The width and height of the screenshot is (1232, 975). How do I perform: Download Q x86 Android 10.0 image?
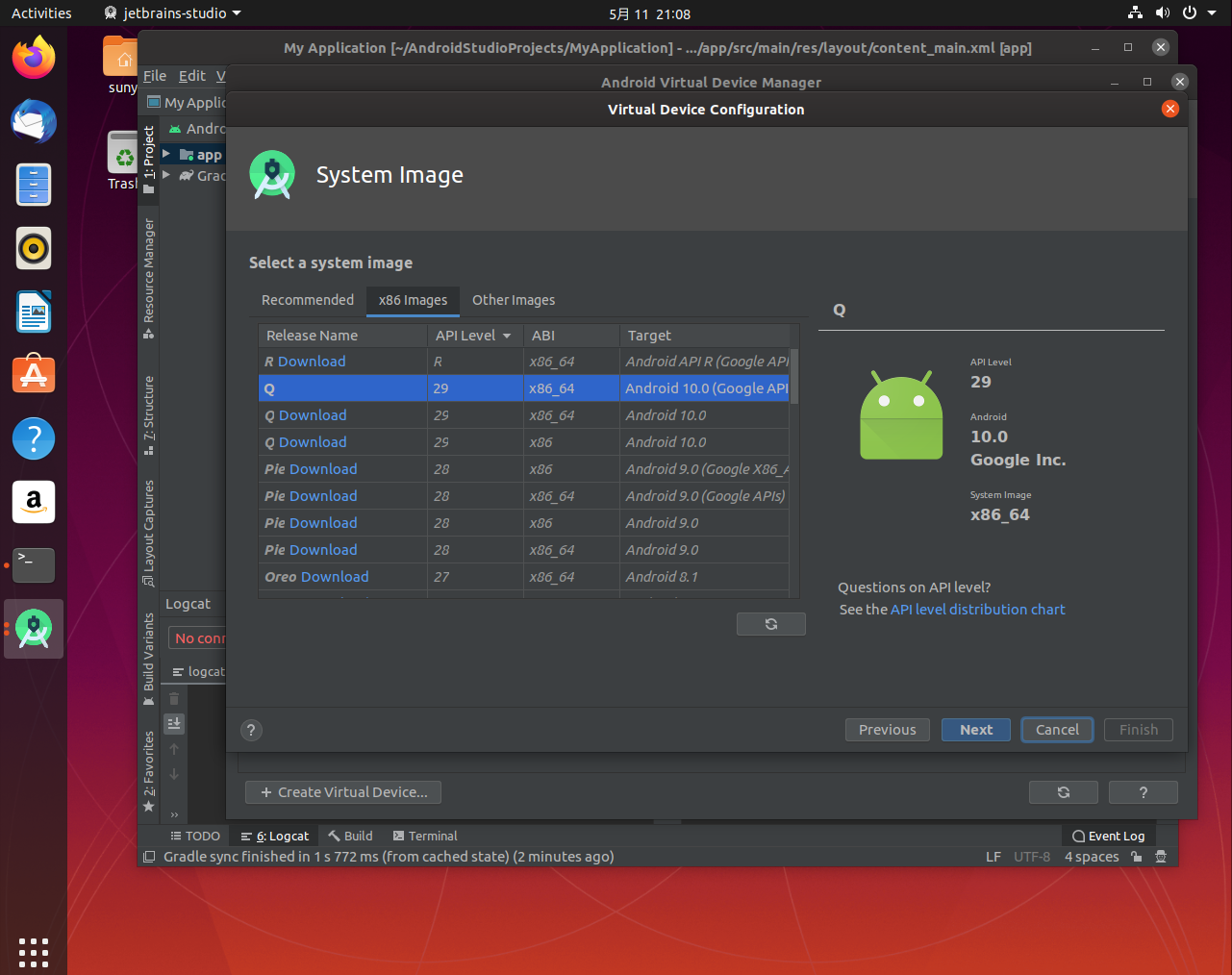point(313,442)
